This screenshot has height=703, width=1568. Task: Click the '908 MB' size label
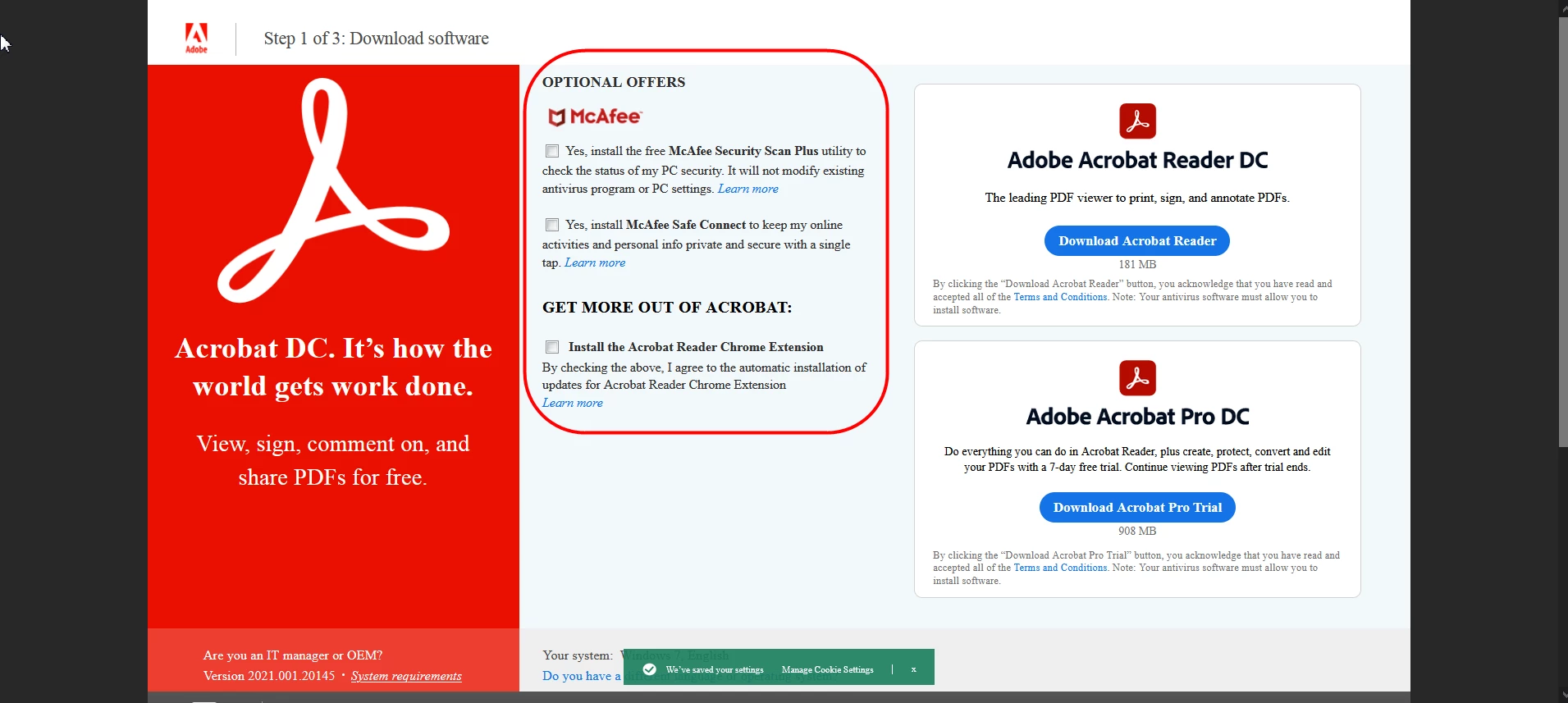point(1137,531)
